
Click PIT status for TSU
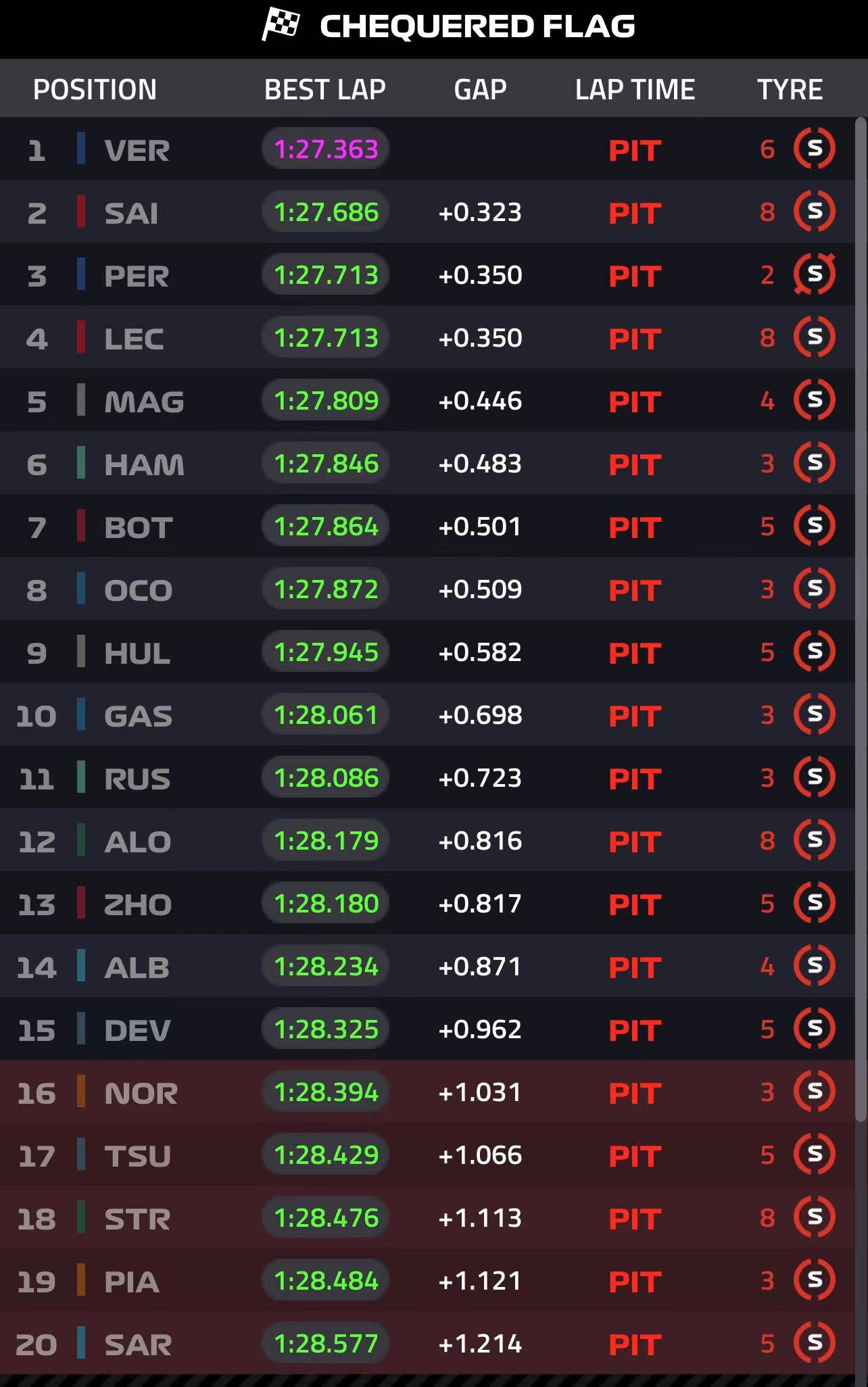(x=634, y=1156)
